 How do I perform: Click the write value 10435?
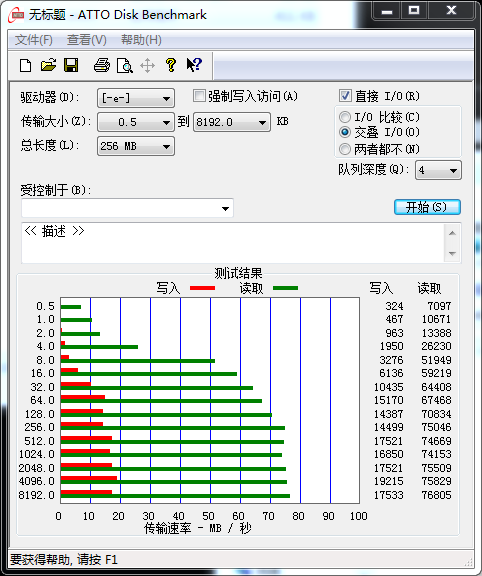pyautogui.click(x=388, y=387)
